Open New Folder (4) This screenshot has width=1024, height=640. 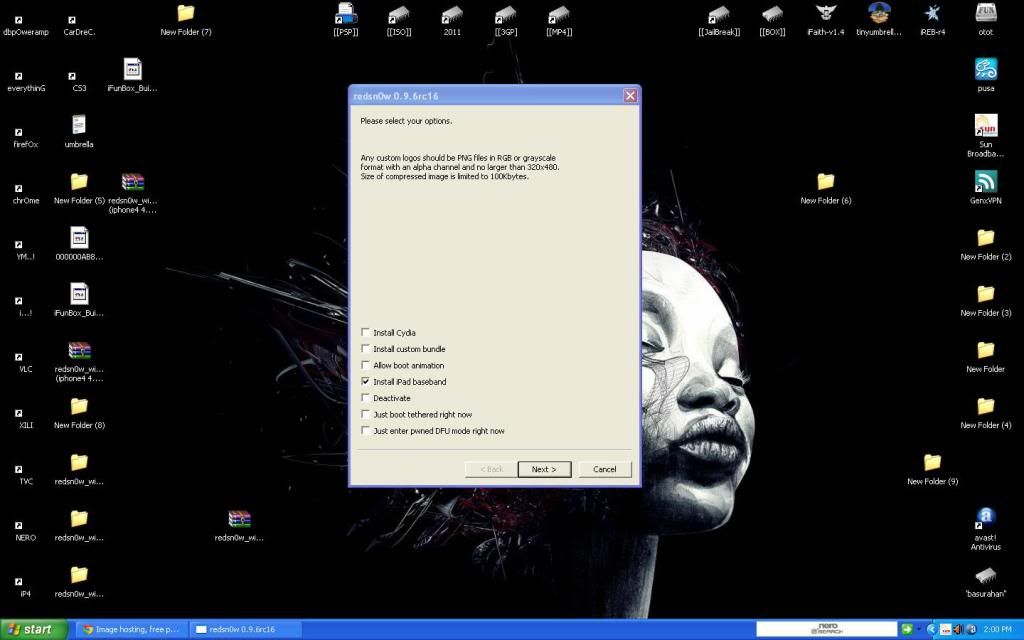(x=986, y=413)
